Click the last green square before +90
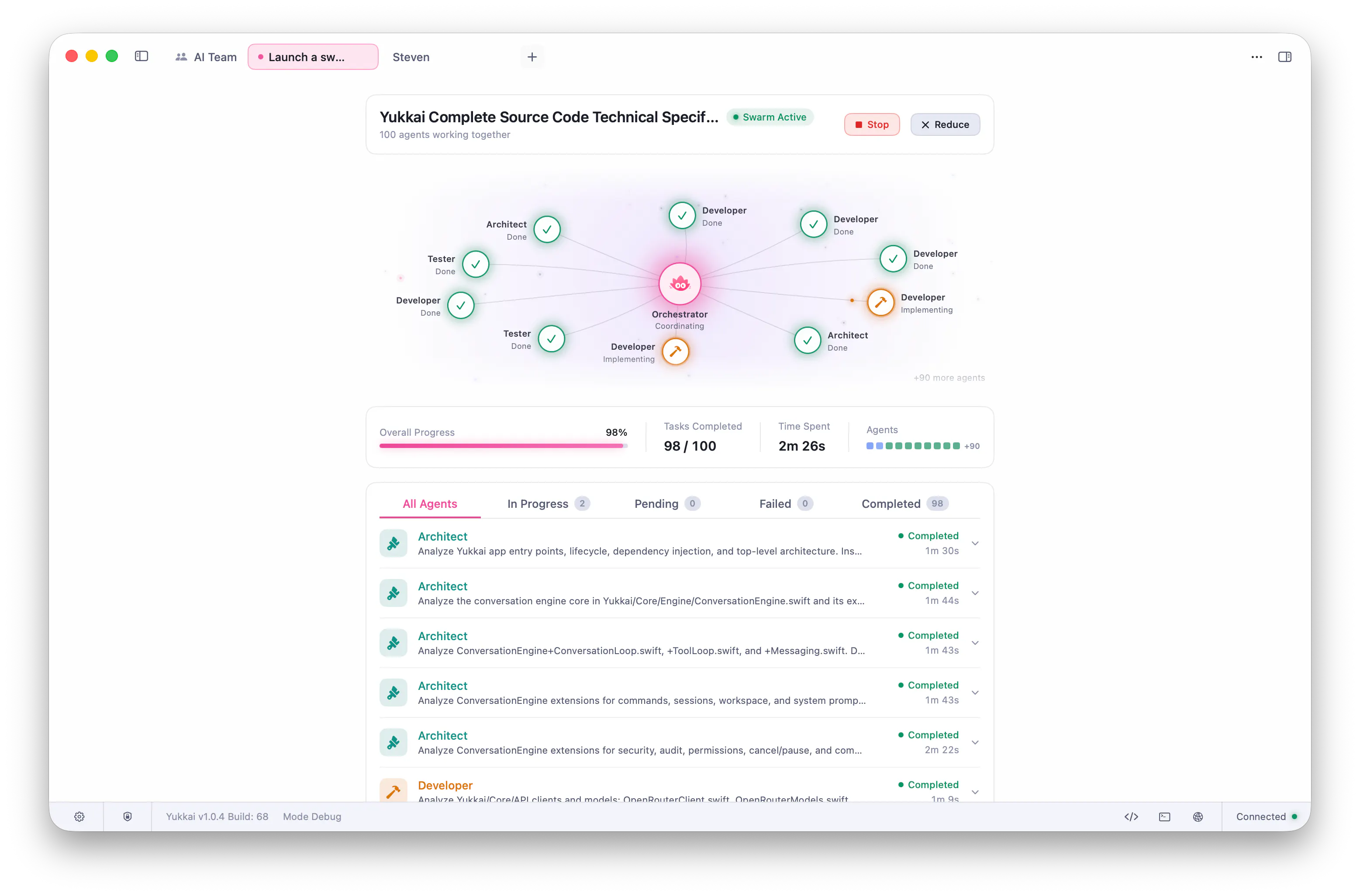The width and height of the screenshot is (1360, 896). (956, 446)
